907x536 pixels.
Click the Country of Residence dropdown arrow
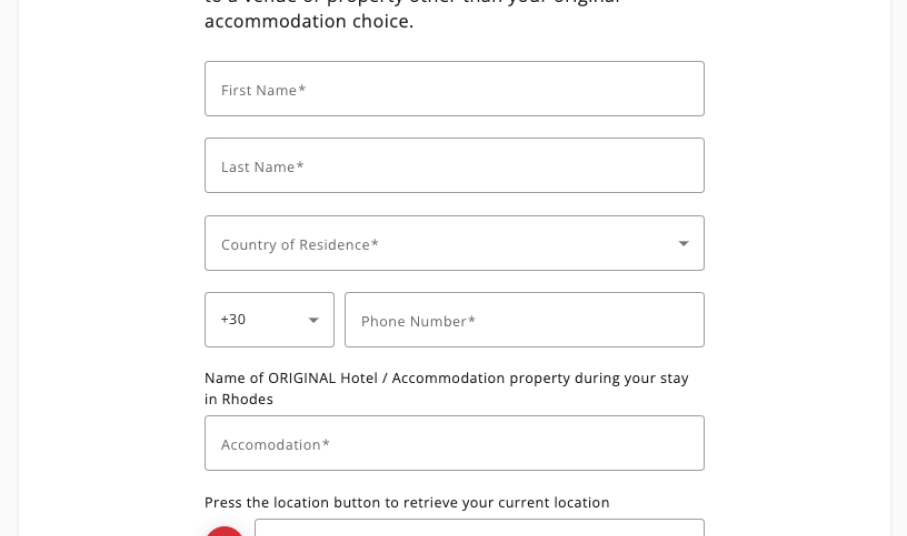coord(684,244)
